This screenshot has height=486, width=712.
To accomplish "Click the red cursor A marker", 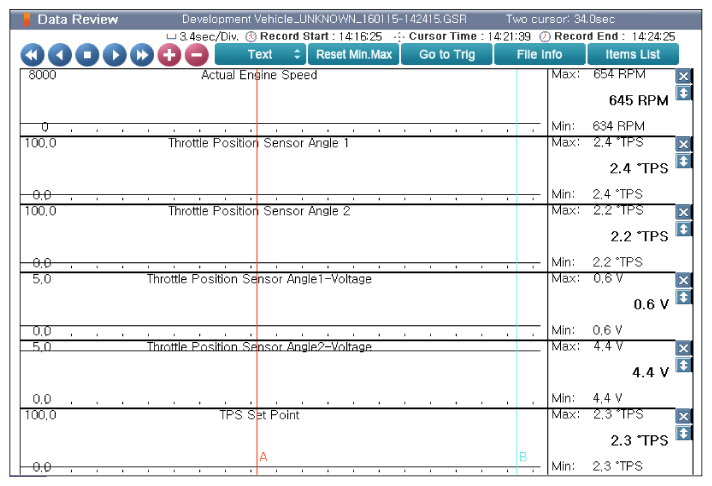I will point(263,456).
